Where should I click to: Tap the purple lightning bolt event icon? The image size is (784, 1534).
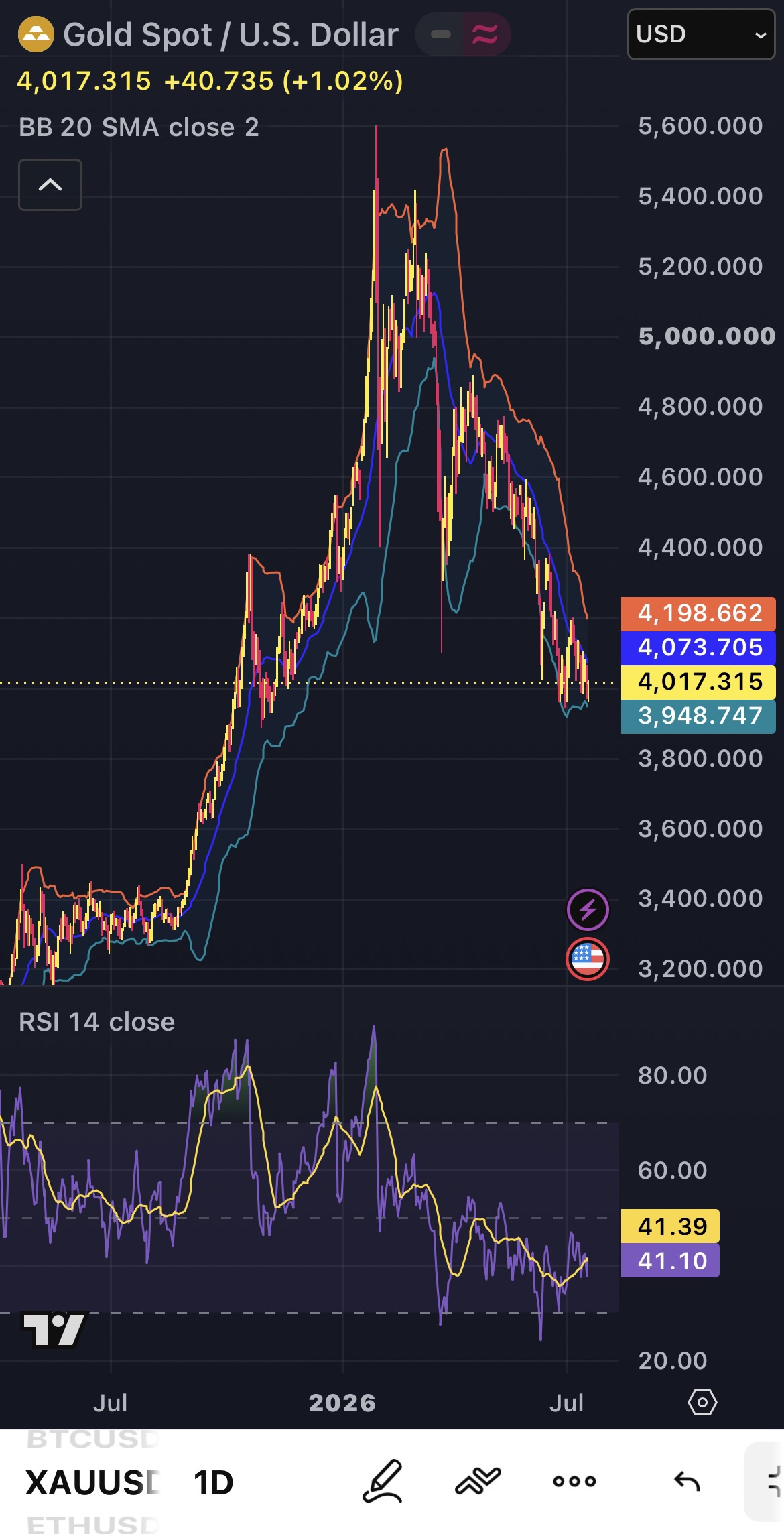pos(588,909)
